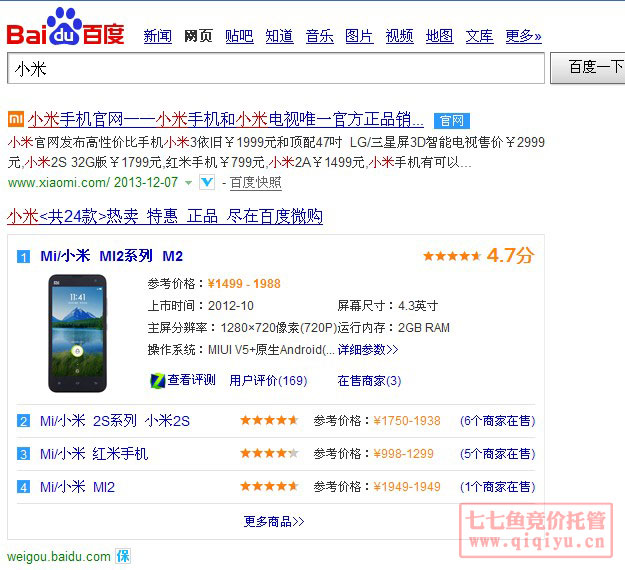The image size is (625, 570).
Task: Click the green Z review icon
Action: point(157,381)
